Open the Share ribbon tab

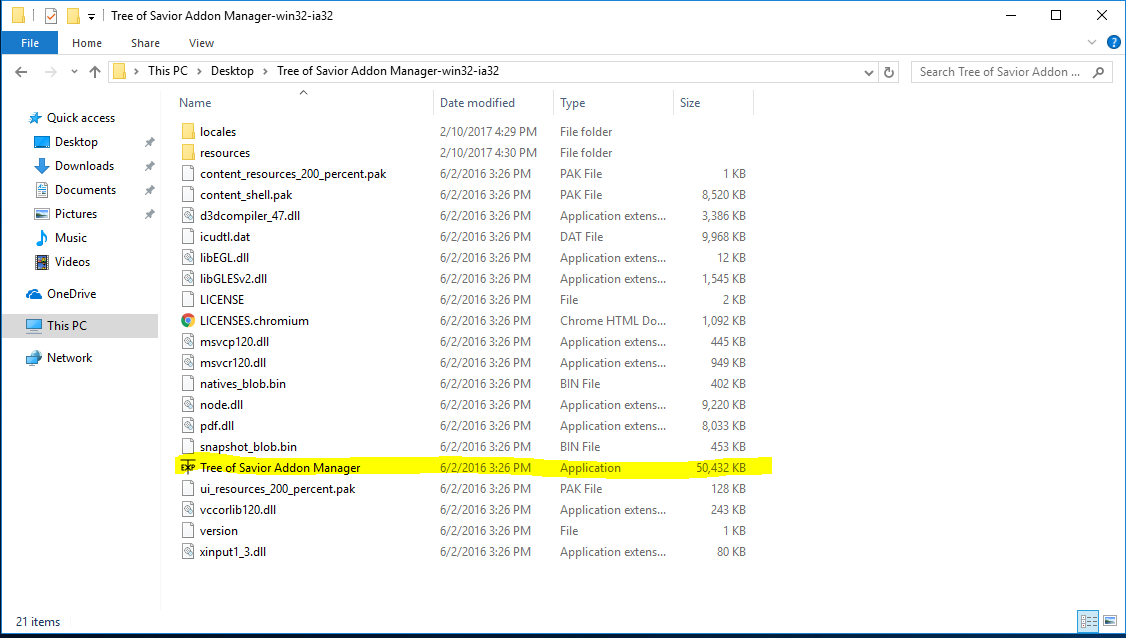coord(145,43)
